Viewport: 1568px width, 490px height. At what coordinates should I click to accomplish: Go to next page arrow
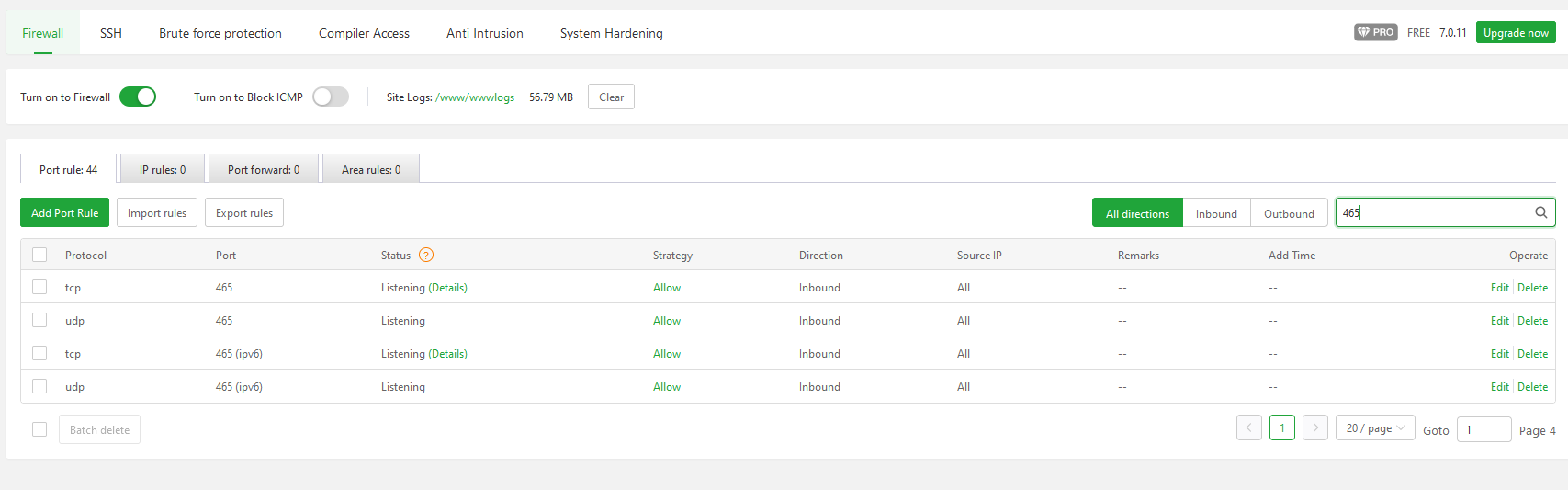pyautogui.click(x=1315, y=427)
